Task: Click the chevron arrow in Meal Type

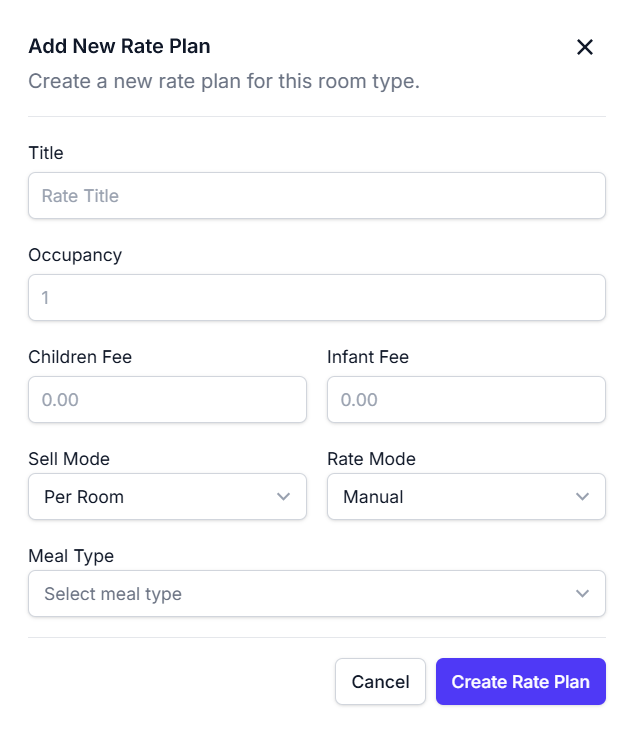Action: (x=583, y=594)
